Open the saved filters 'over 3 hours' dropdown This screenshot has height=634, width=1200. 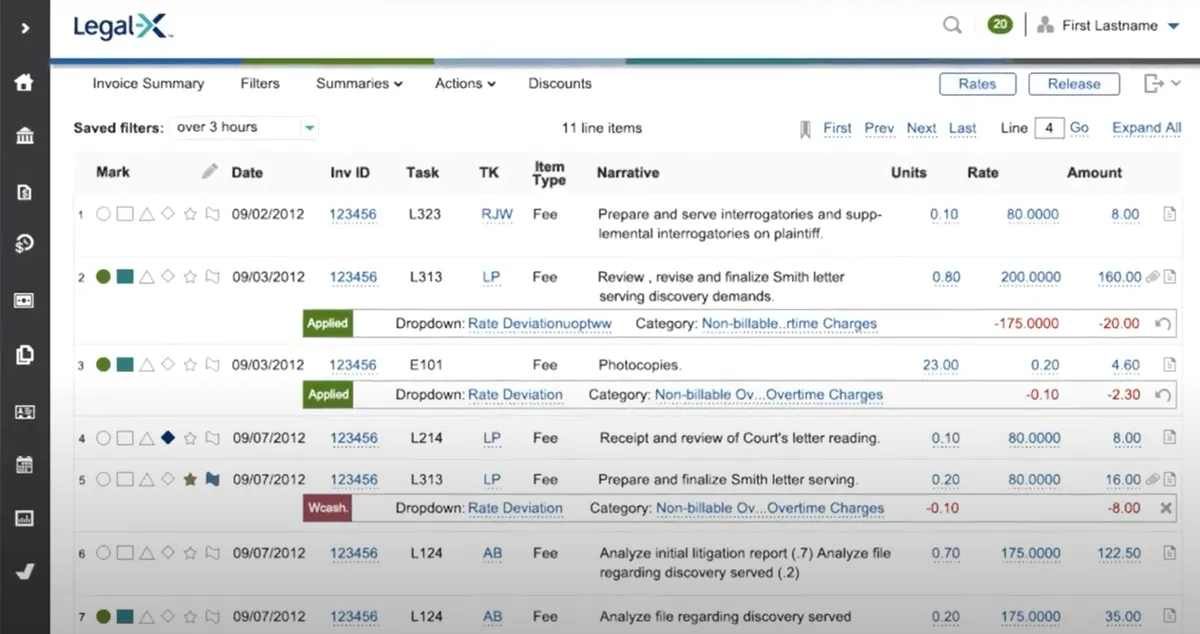[244, 128]
